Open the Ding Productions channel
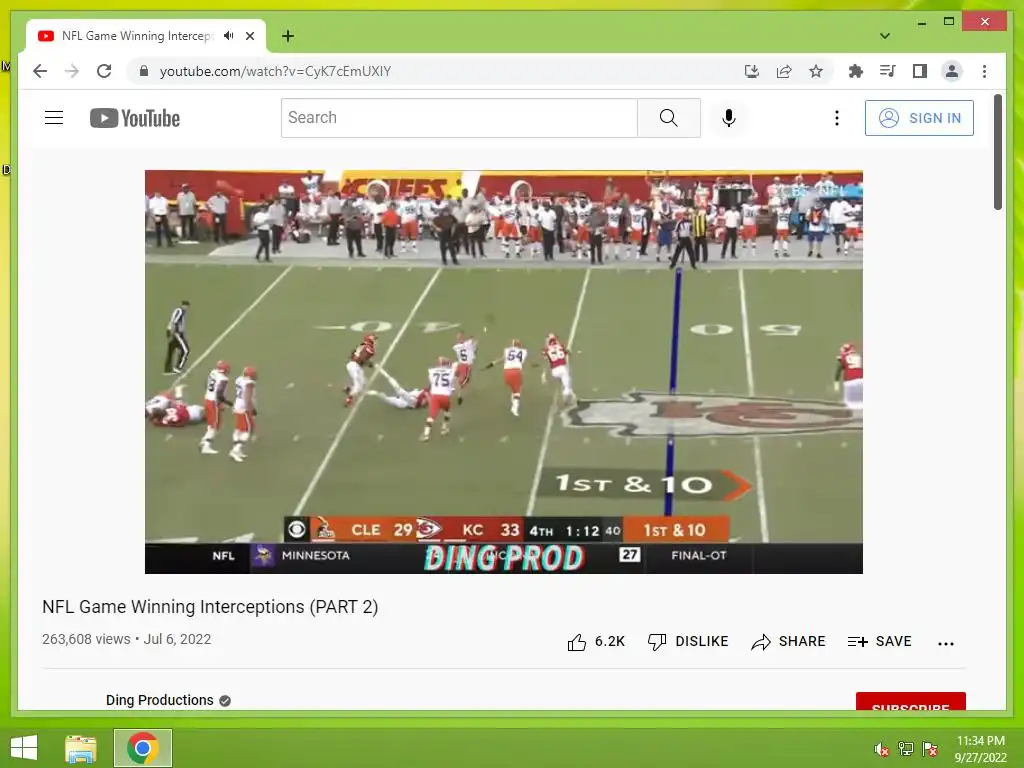1024x768 pixels. pos(160,700)
